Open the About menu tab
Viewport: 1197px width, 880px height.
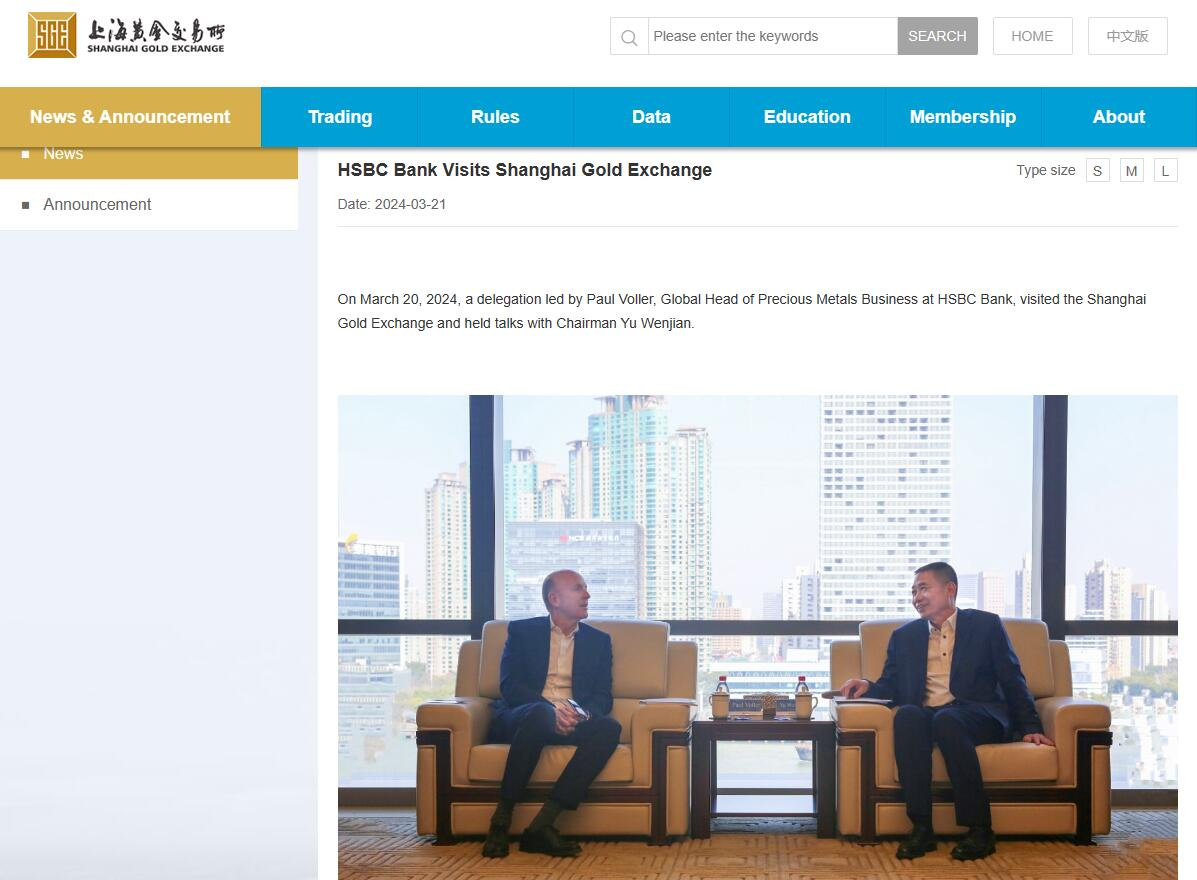(x=1118, y=117)
